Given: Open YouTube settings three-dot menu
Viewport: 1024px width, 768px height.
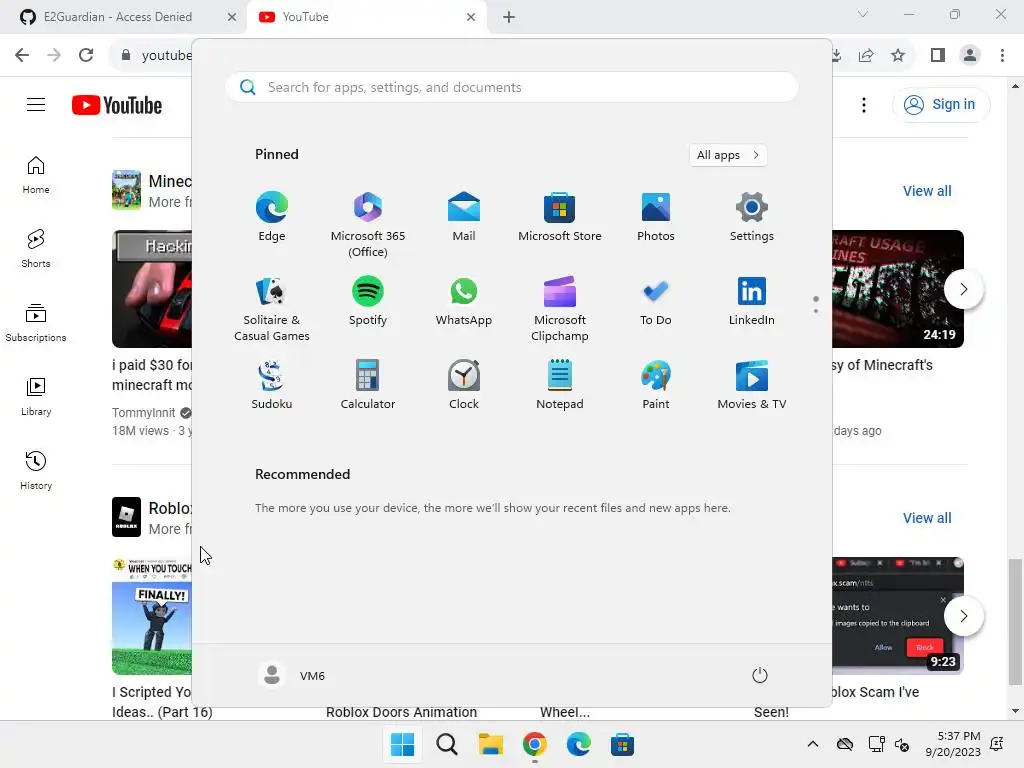Looking at the screenshot, I should tap(863, 105).
